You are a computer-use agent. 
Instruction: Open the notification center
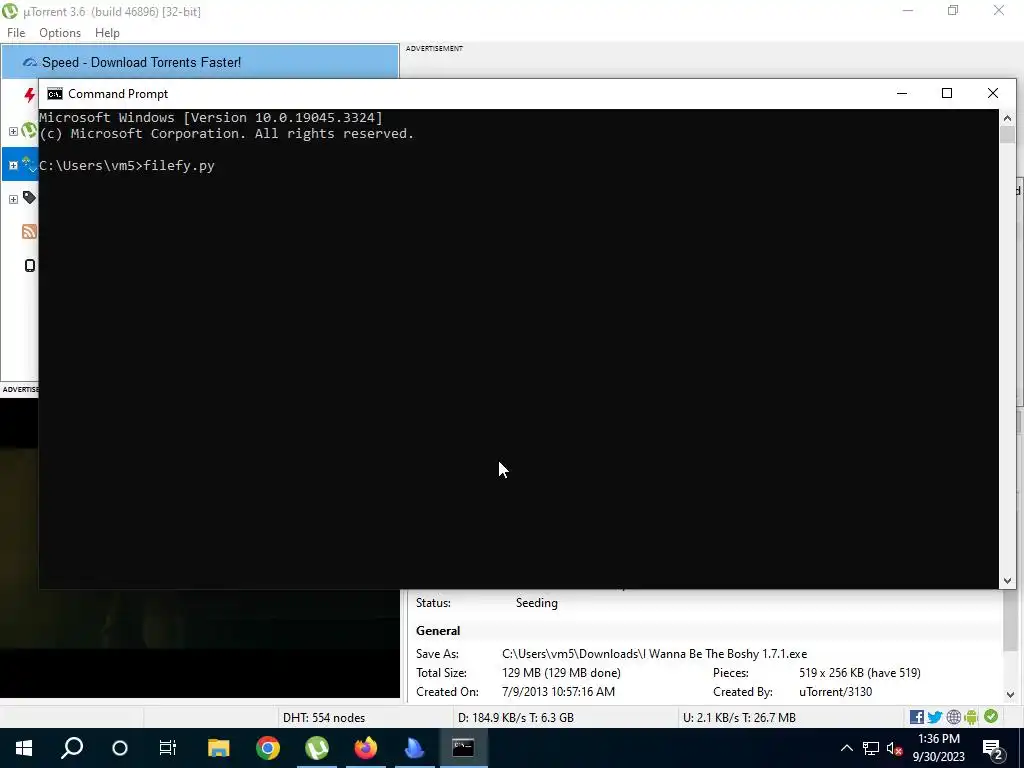coord(993,748)
